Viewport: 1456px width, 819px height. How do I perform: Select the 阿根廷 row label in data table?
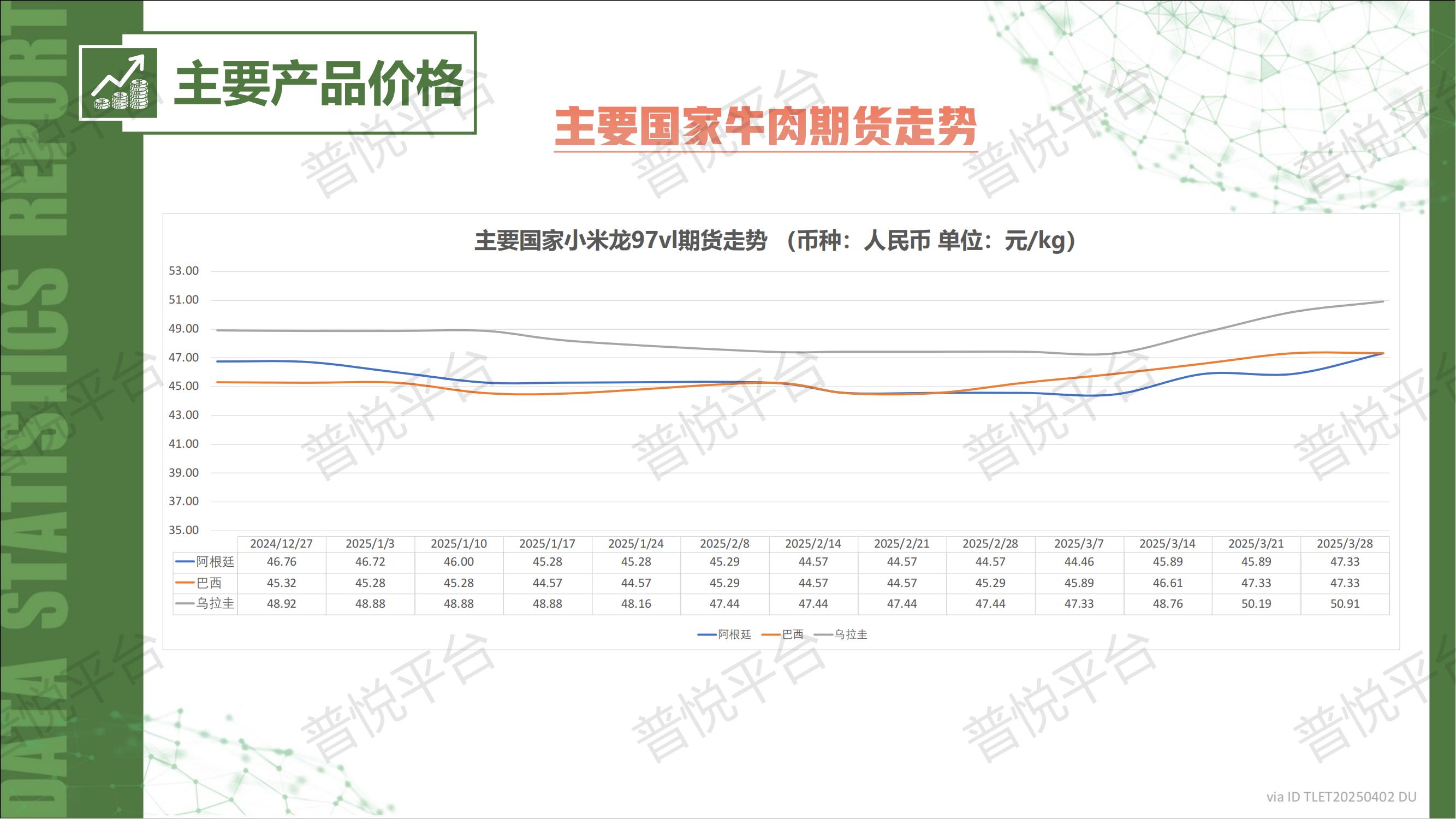(214, 562)
